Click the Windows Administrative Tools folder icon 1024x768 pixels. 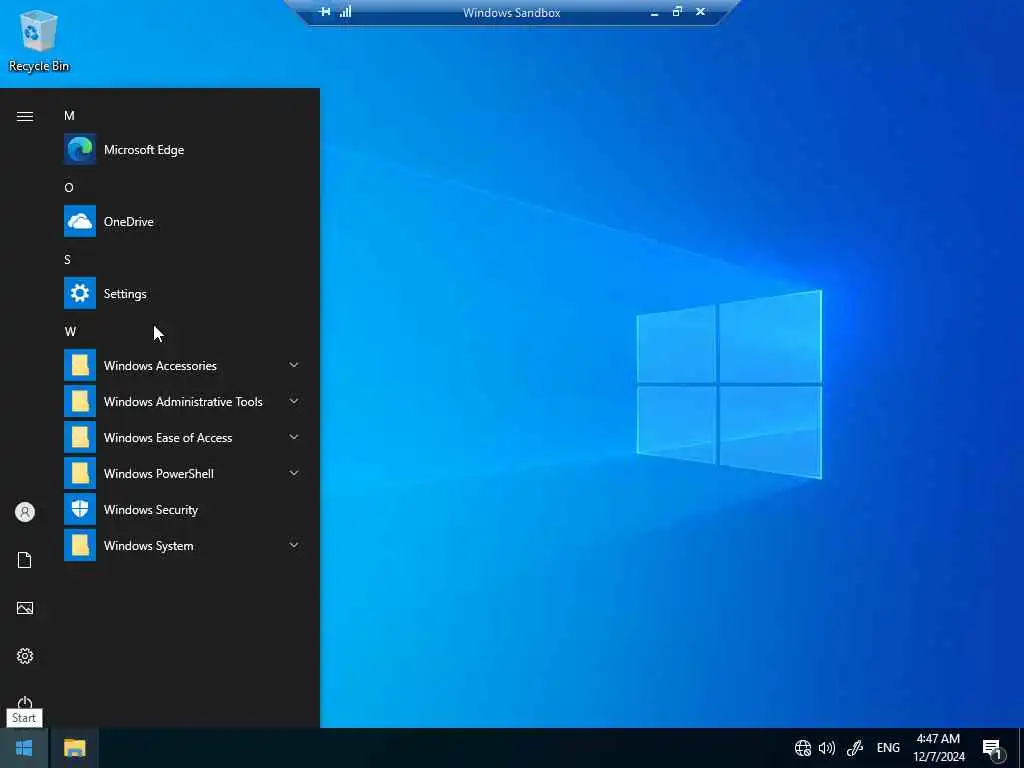[x=80, y=401]
